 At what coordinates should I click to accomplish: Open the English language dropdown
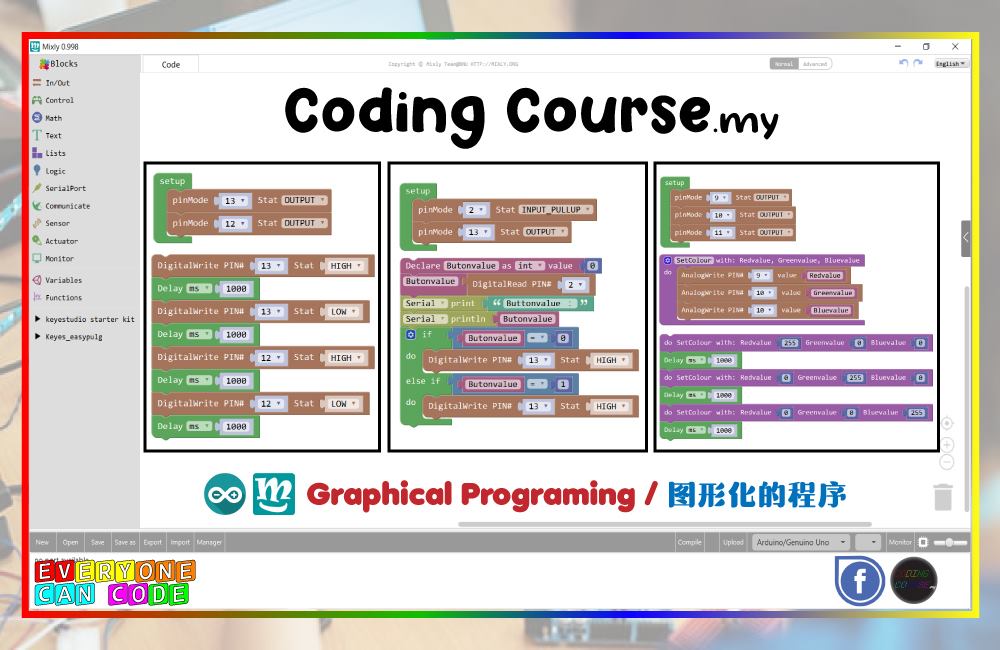pos(951,64)
